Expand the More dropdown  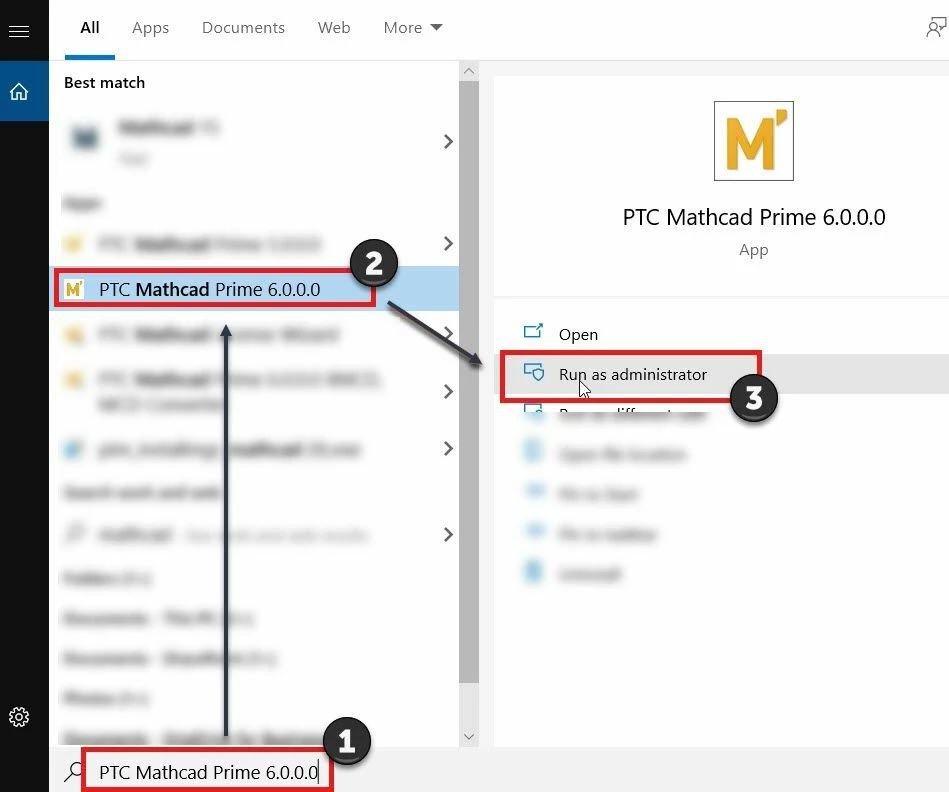[413, 28]
